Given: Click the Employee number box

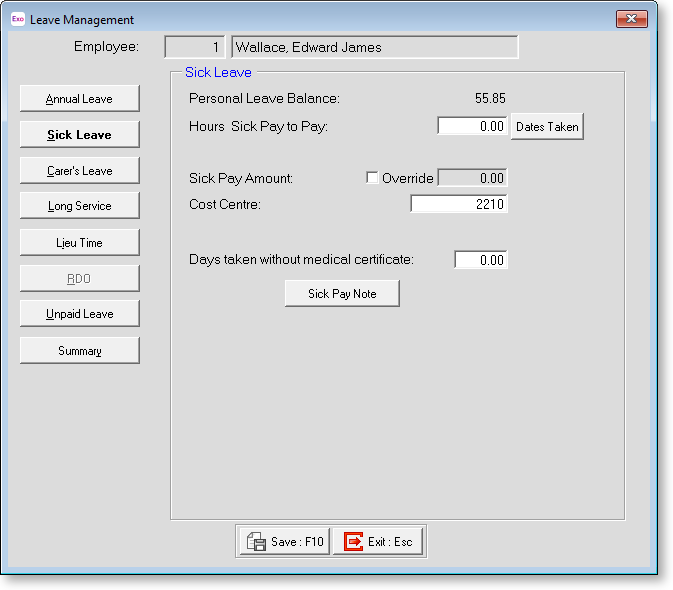Looking at the screenshot, I should [x=194, y=47].
